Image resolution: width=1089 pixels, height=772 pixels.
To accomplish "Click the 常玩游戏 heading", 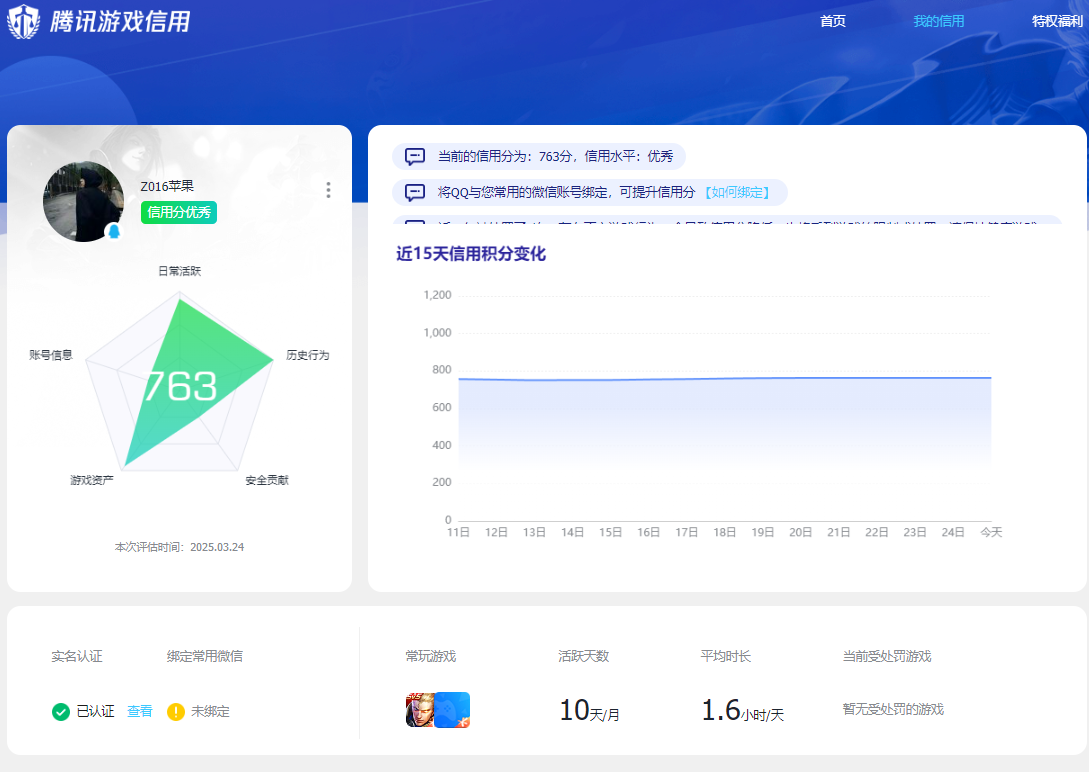I will click(431, 656).
